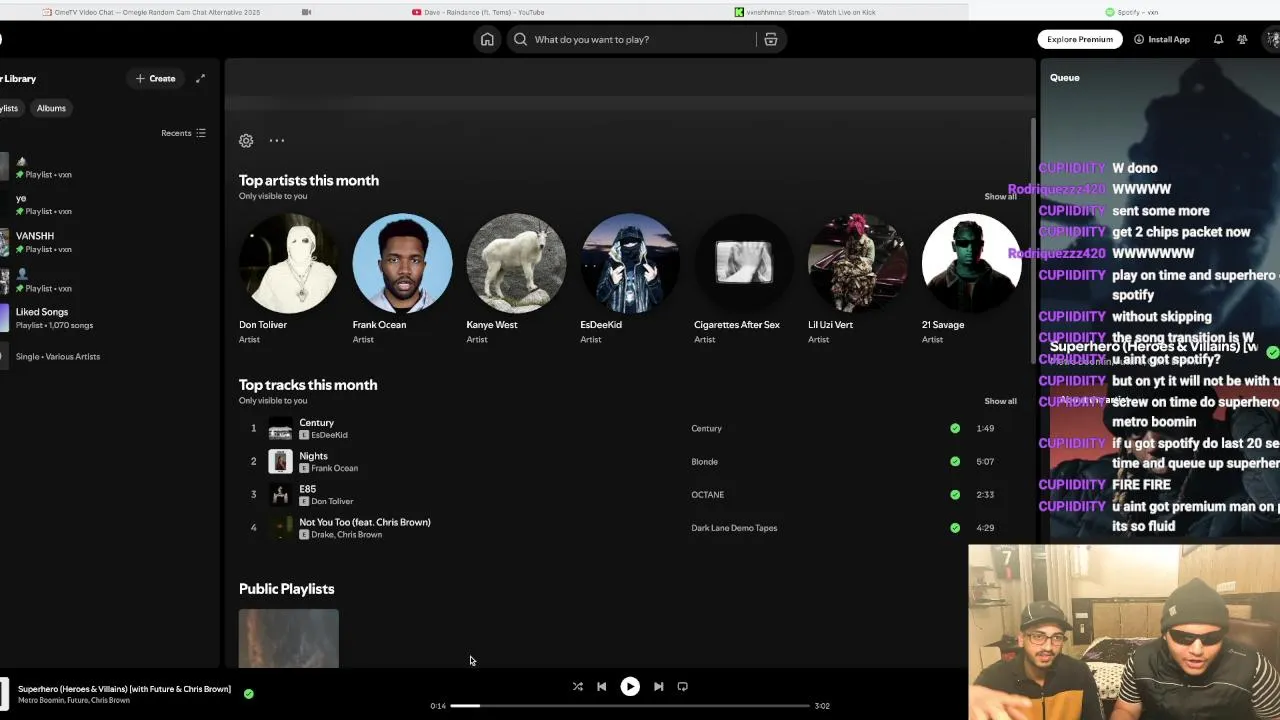Click the main view vertical scrollbar
The height and width of the screenshot is (720, 1280).
click(1033, 240)
